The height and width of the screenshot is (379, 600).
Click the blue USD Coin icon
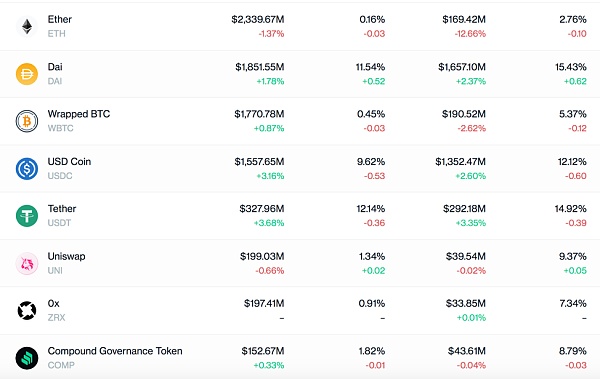[x=27, y=168]
